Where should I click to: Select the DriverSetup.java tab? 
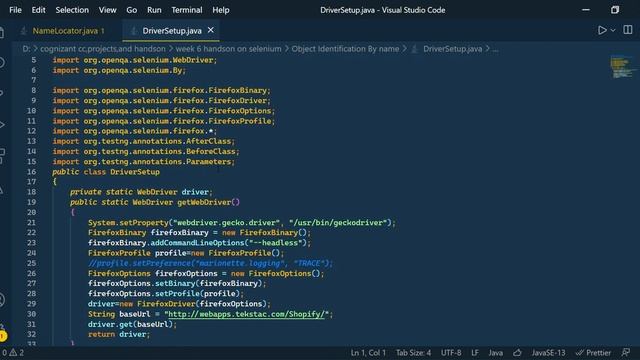pyautogui.click(x=172, y=31)
